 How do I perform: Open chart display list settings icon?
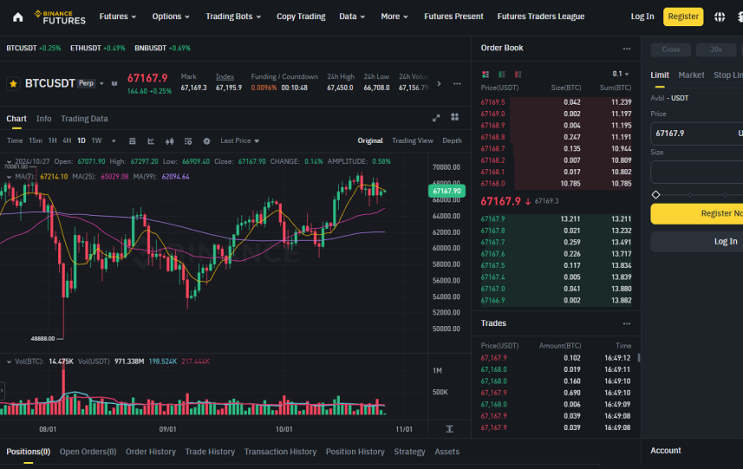point(188,141)
